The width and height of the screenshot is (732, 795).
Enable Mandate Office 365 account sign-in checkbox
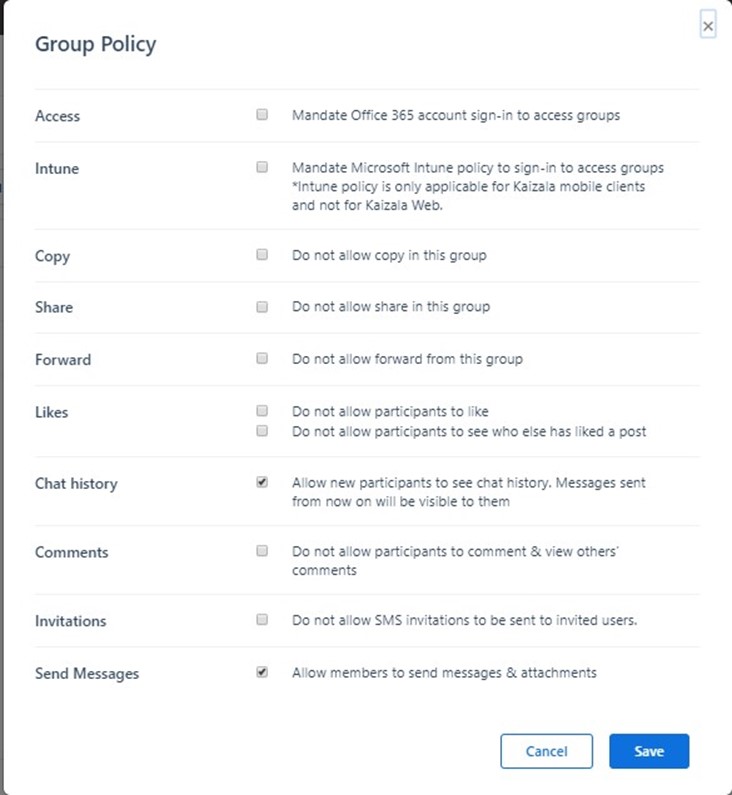pyautogui.click(x=262, y=115)
